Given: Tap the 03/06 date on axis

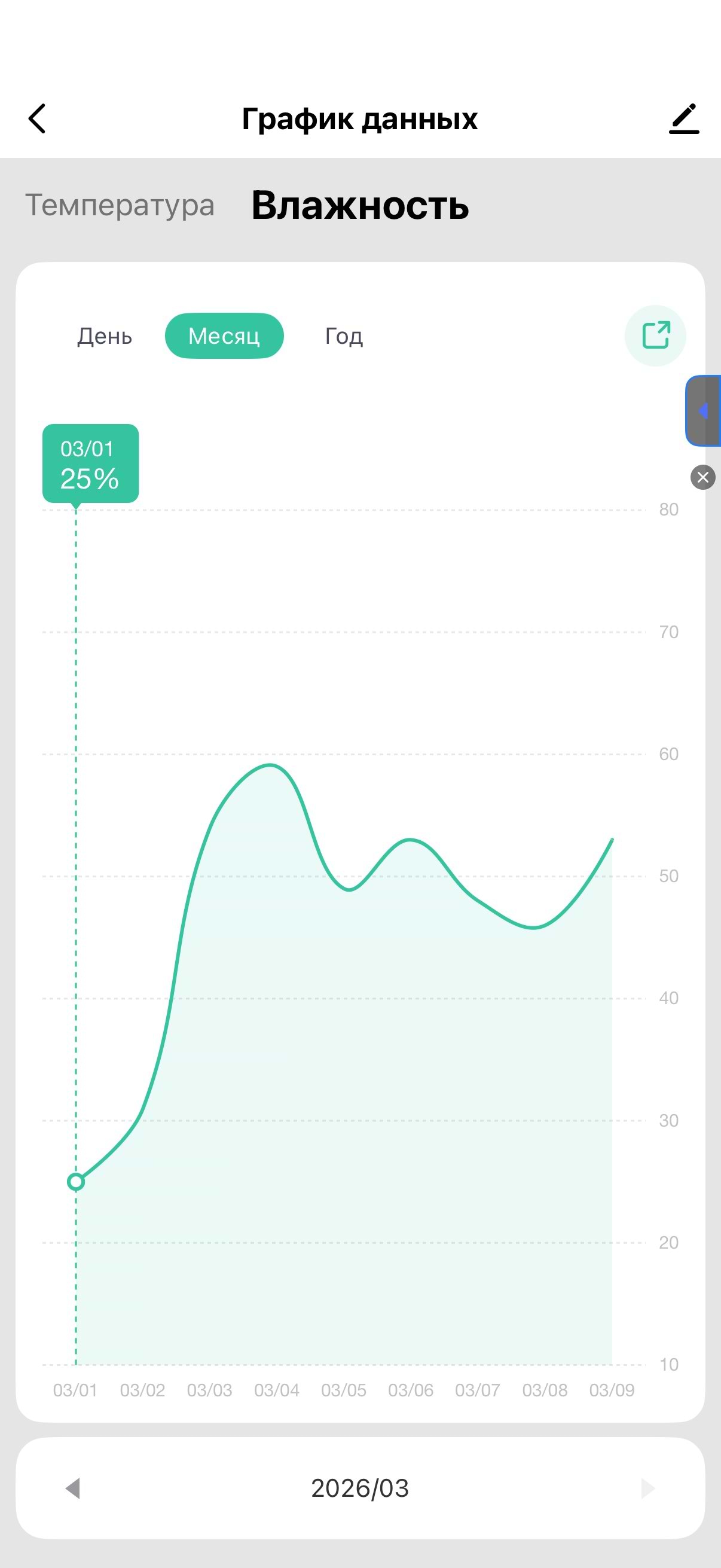Looking at the screenshot, I should coord(411,1390).
